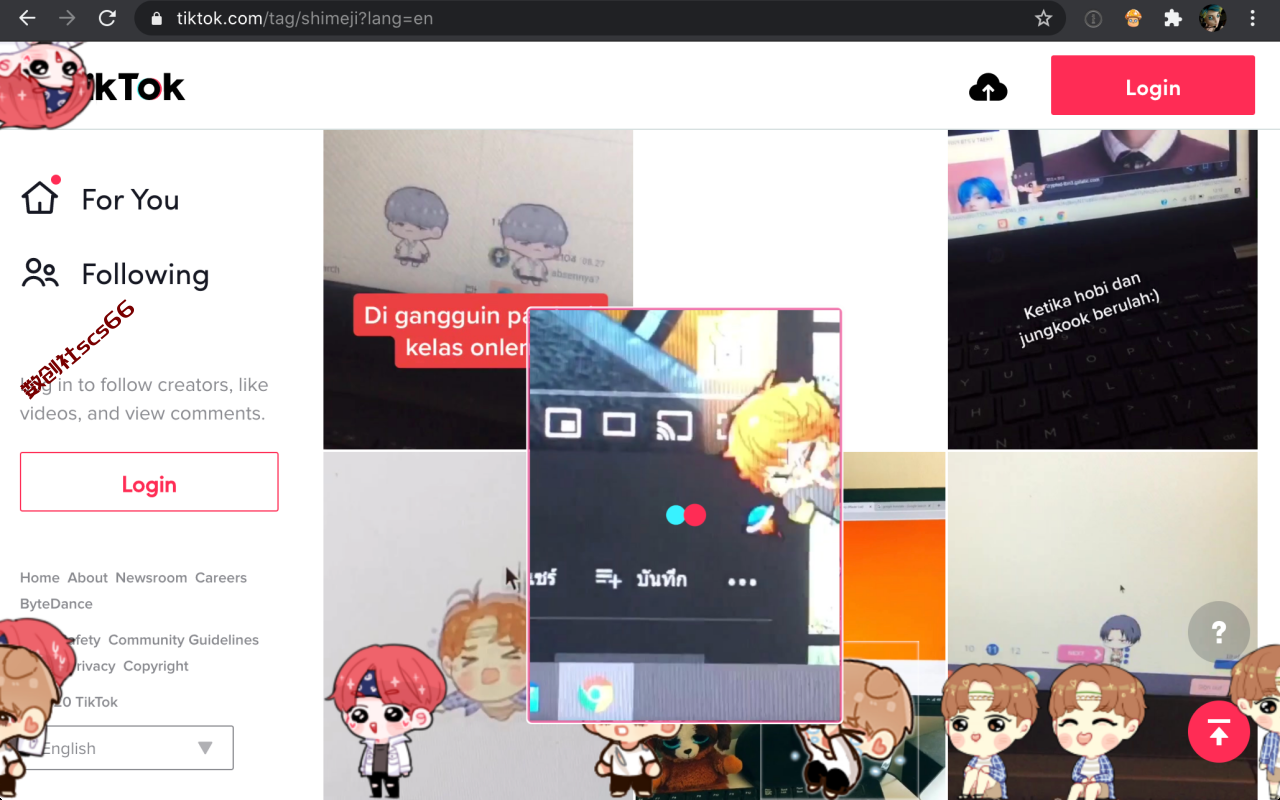Open the Home footer link
1280x800 pixels.
40,578
